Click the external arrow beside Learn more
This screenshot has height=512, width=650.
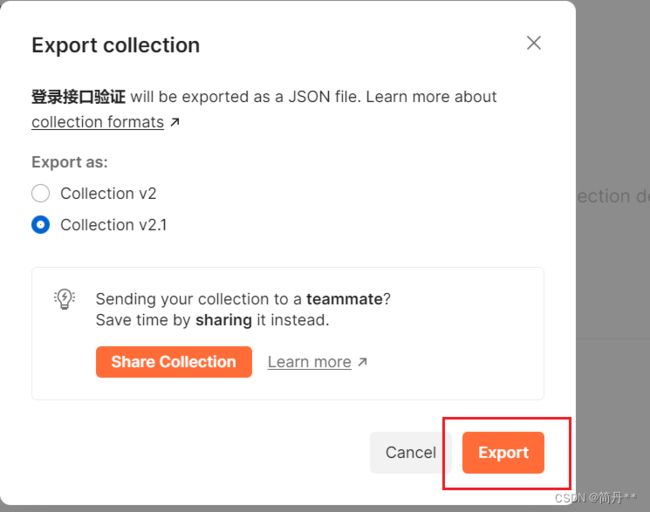pos(363,362)
